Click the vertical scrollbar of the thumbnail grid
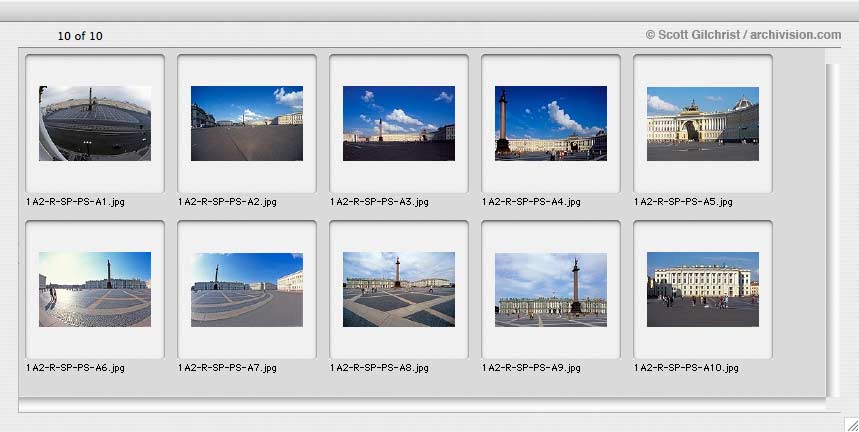Image resolution: width=859 pixels, height=432 pixels. click(x=832, y=230)
